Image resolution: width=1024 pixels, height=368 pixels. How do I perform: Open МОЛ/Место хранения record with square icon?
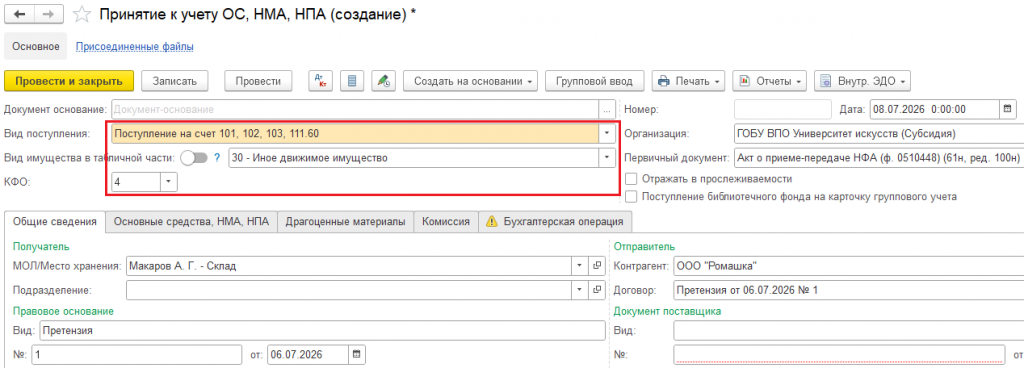pyautogui.click(x=596, y=266)
